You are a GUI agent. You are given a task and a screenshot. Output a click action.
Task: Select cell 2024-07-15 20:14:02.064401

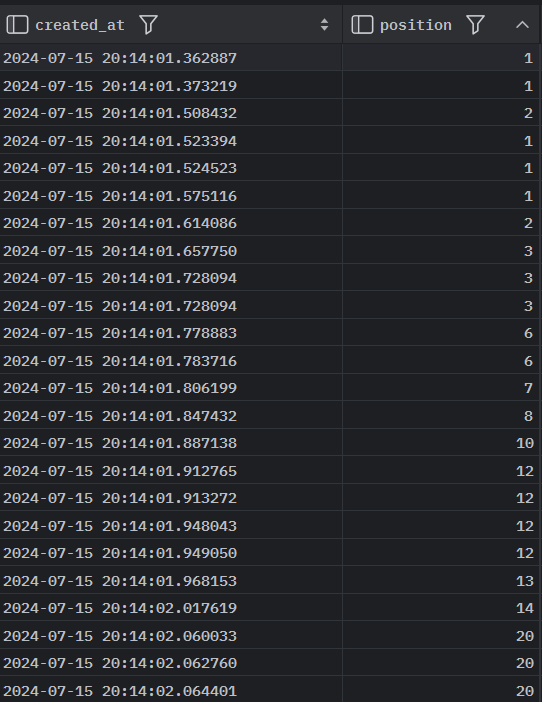click(x=171, y=691)
